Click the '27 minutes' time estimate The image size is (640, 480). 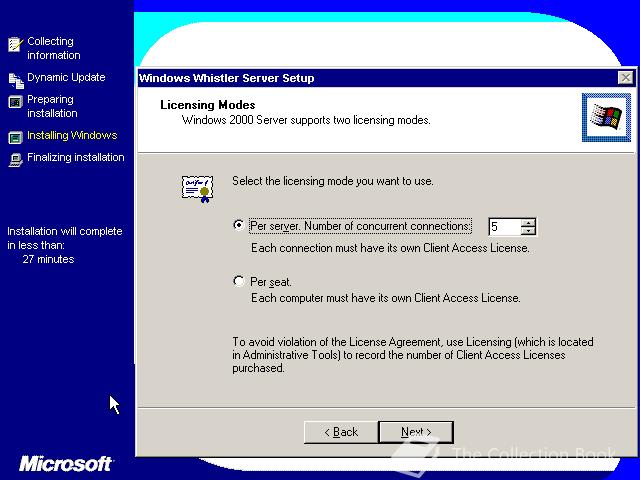(x=48, y=259)
